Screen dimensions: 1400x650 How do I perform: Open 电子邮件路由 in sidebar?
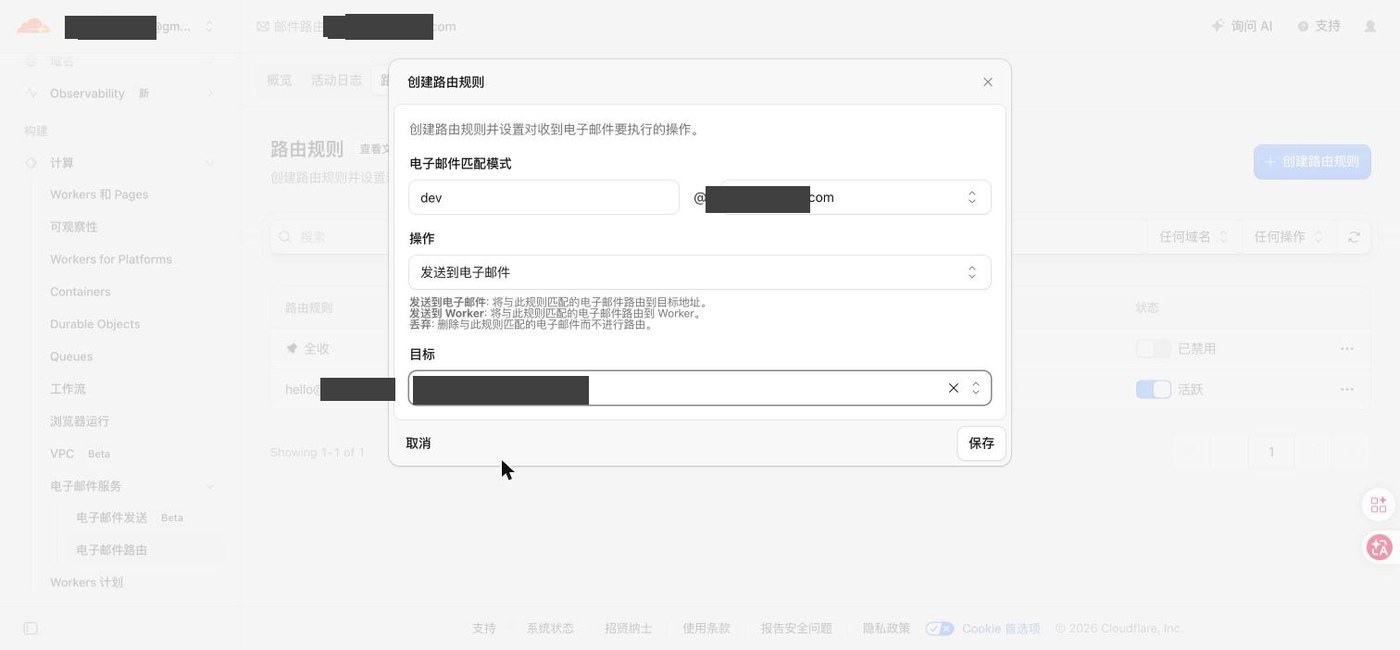click(112, 550)
